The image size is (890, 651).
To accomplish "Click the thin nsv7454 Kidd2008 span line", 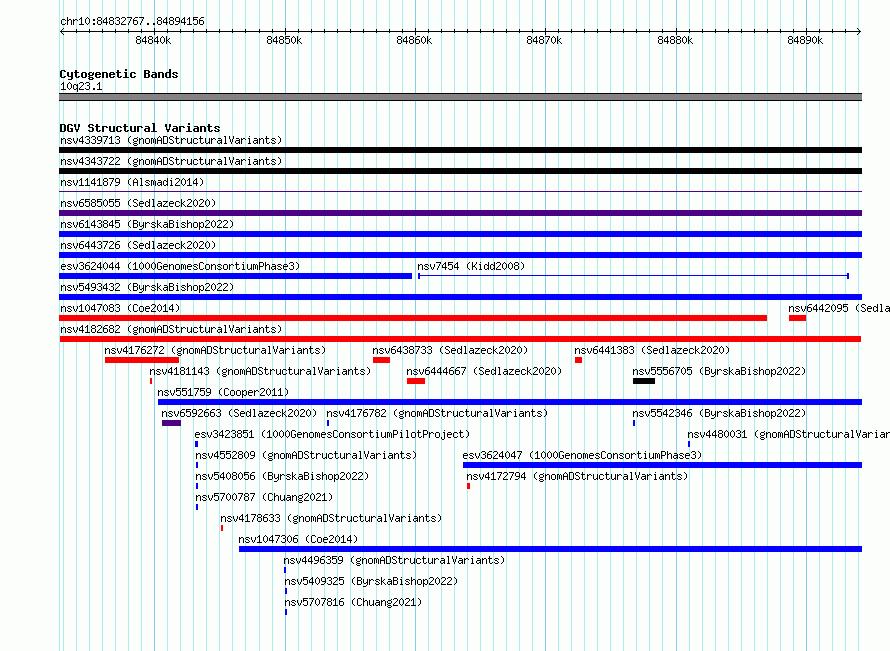I will click(x=633, y=276).
